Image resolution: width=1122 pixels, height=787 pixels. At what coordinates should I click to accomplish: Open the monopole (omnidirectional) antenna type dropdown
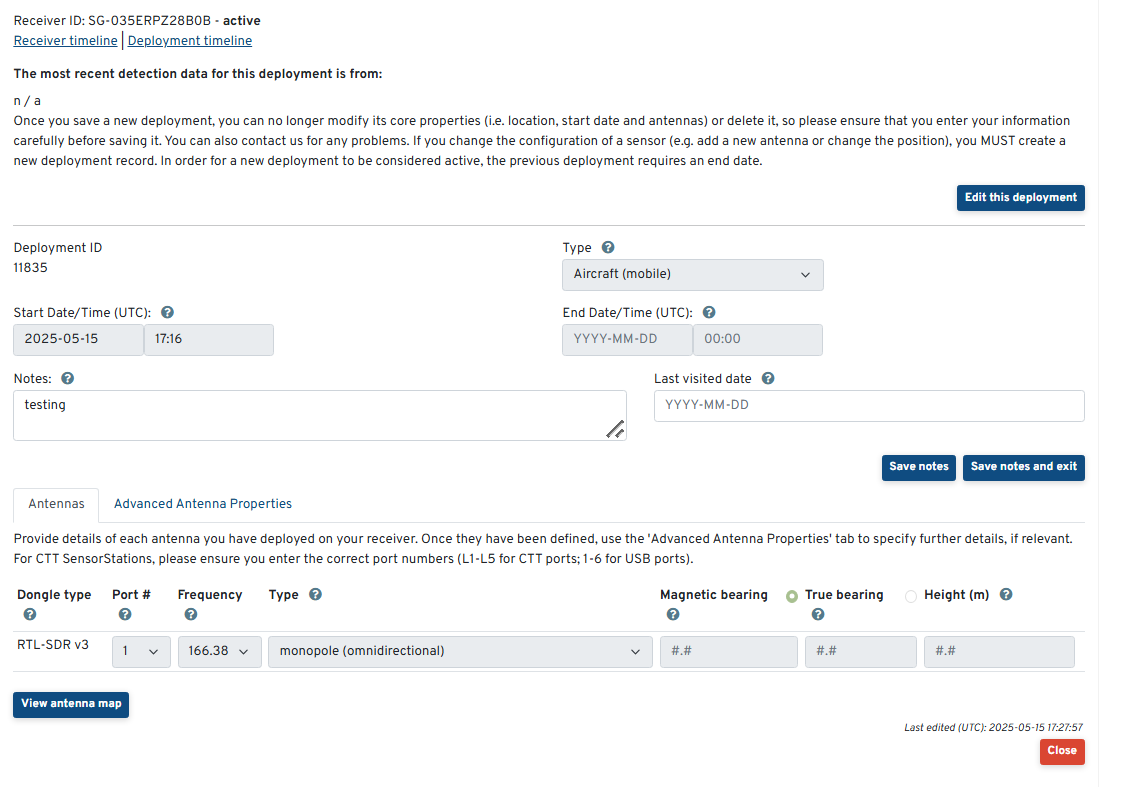click(x=459, y=651)
